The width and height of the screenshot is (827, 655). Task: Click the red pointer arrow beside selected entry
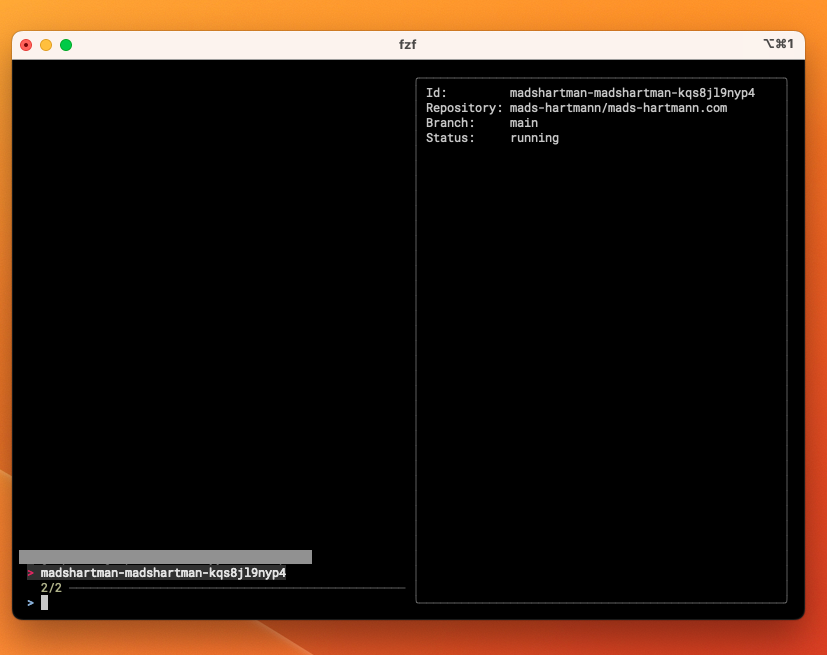point(31,573)
